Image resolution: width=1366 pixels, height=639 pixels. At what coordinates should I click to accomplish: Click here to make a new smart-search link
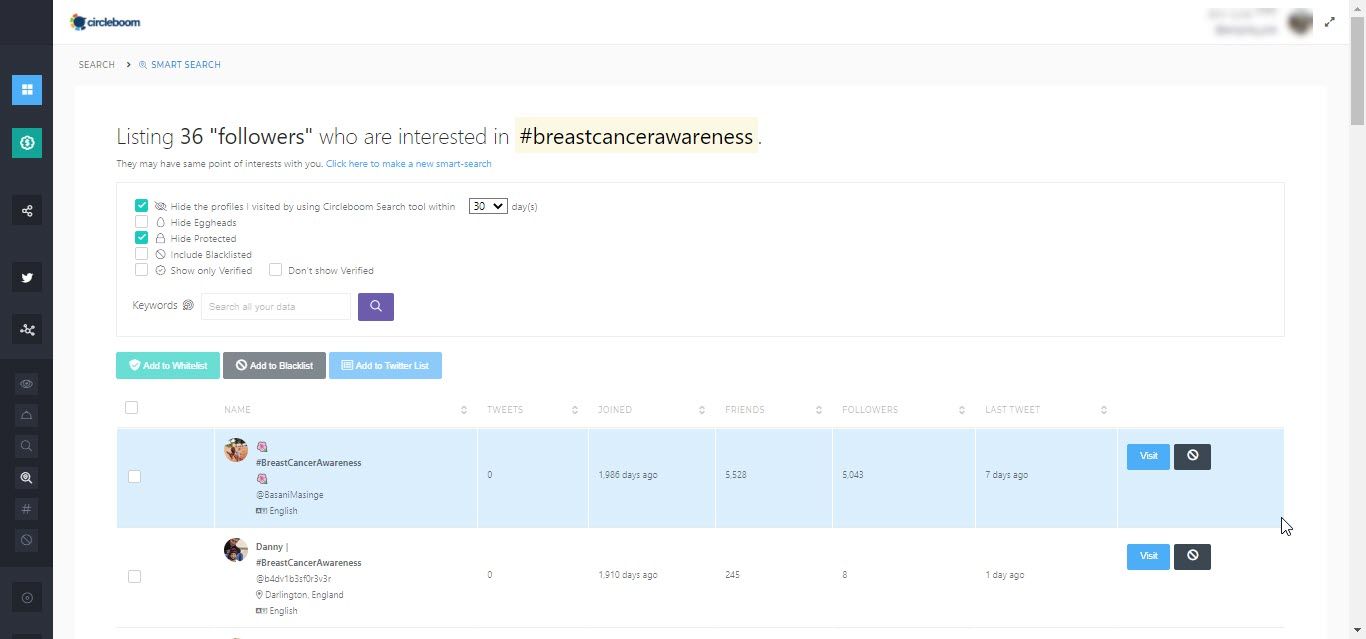click(408, 164)
